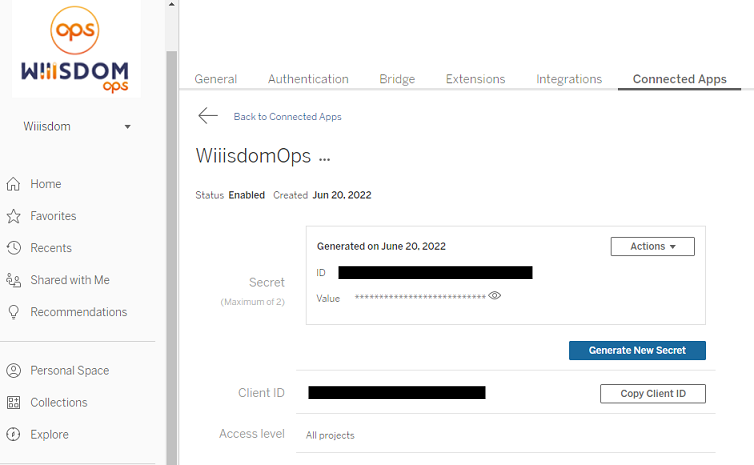
Task: Click the Shared with Me people icon
Action: coord(13,280)
